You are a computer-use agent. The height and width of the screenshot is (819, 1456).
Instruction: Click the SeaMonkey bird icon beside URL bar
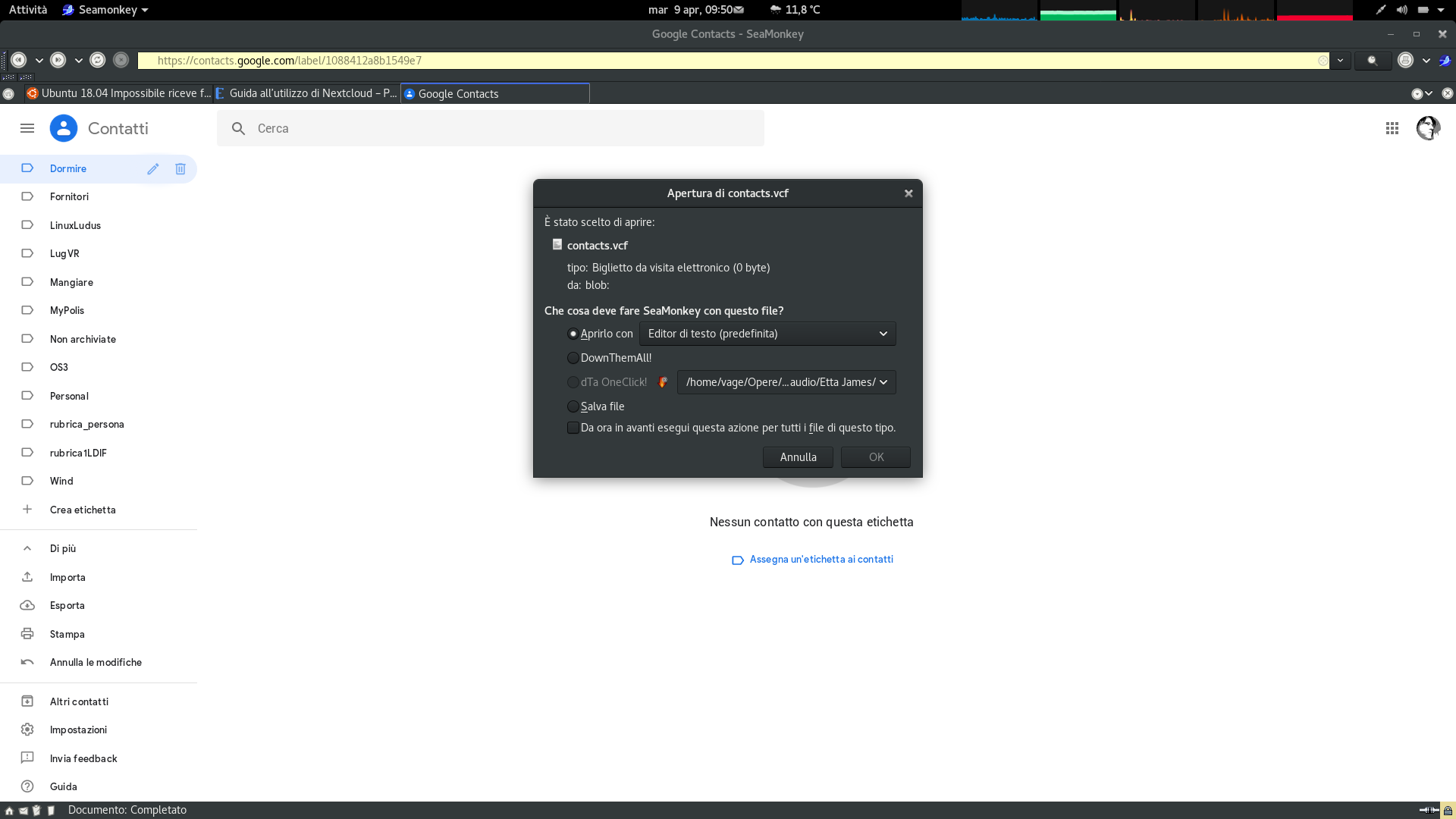pos(1445,60)
